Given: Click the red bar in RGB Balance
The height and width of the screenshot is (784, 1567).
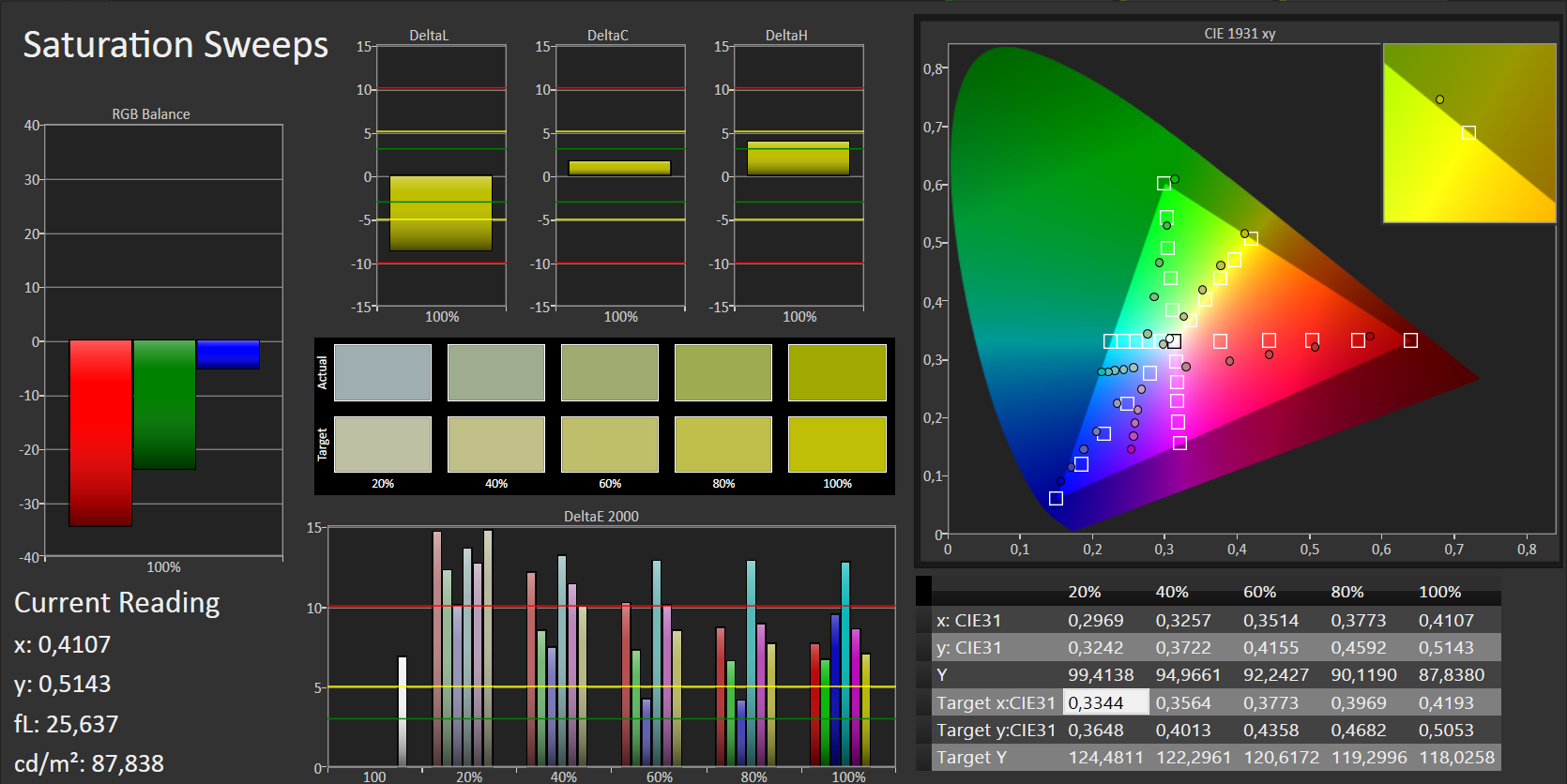Looking at the screenshot, I should [x=100, y=432].
